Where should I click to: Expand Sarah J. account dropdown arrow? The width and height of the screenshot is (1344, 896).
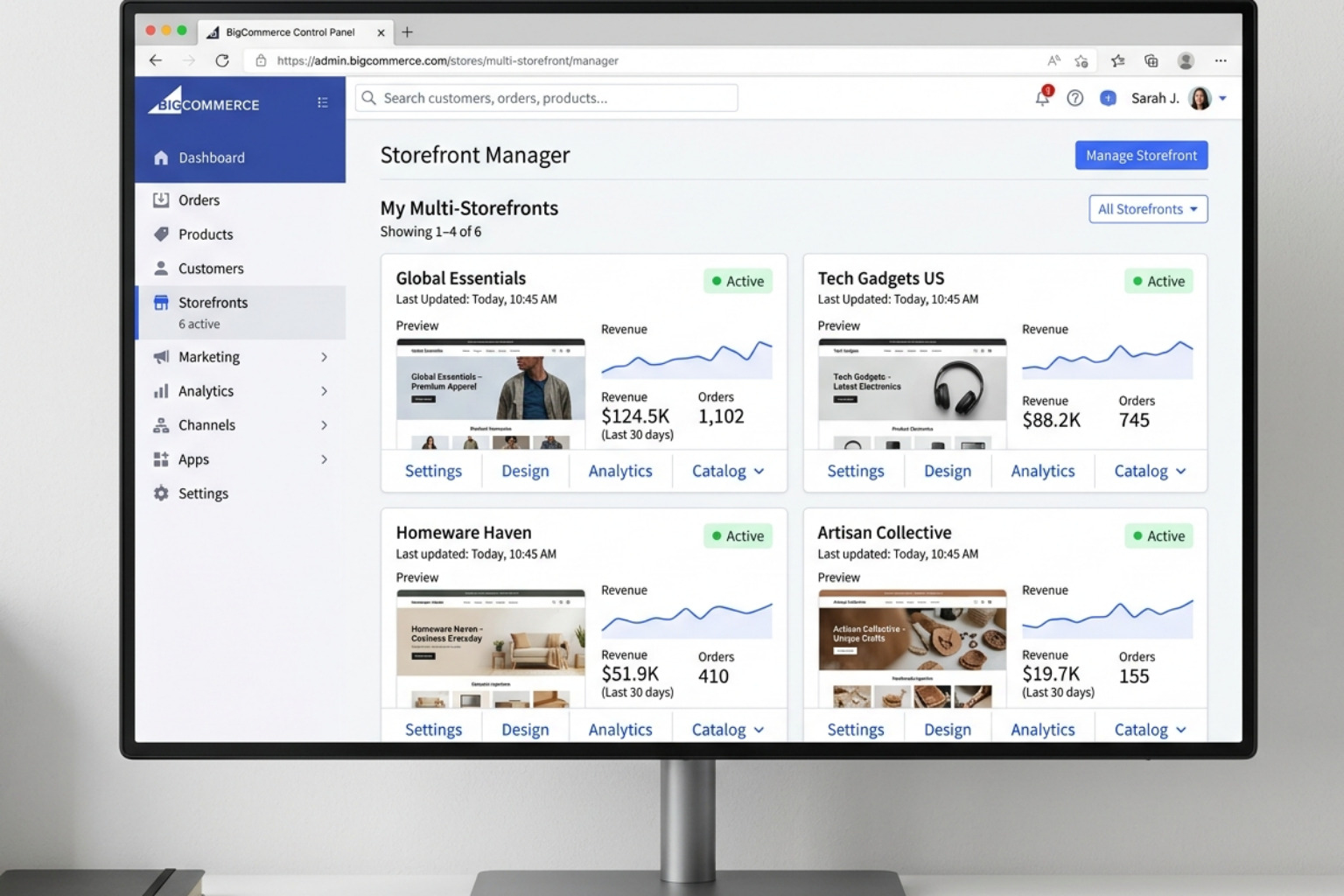tap(1222, 98)
